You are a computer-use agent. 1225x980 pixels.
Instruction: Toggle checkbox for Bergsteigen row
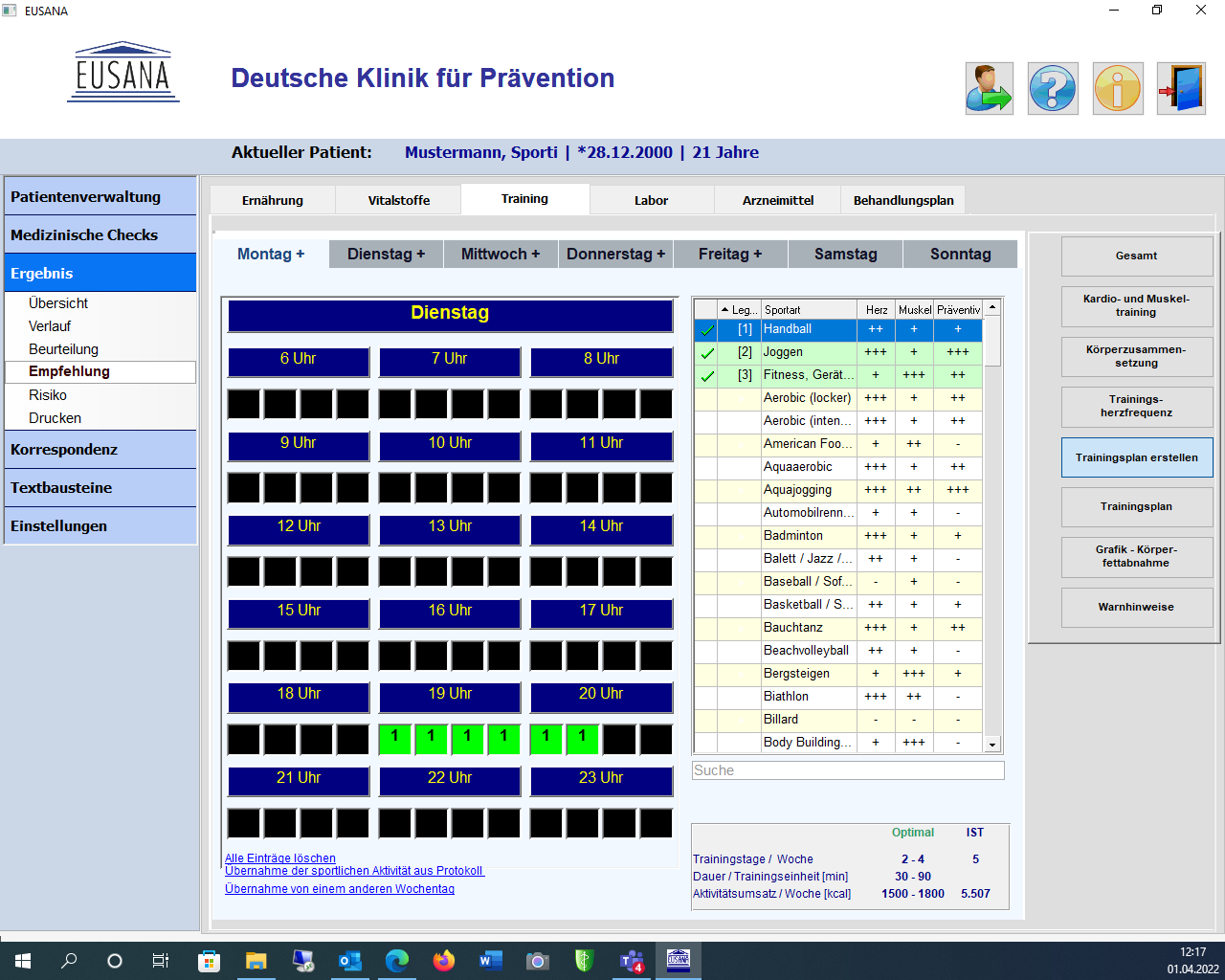[706, 674]
